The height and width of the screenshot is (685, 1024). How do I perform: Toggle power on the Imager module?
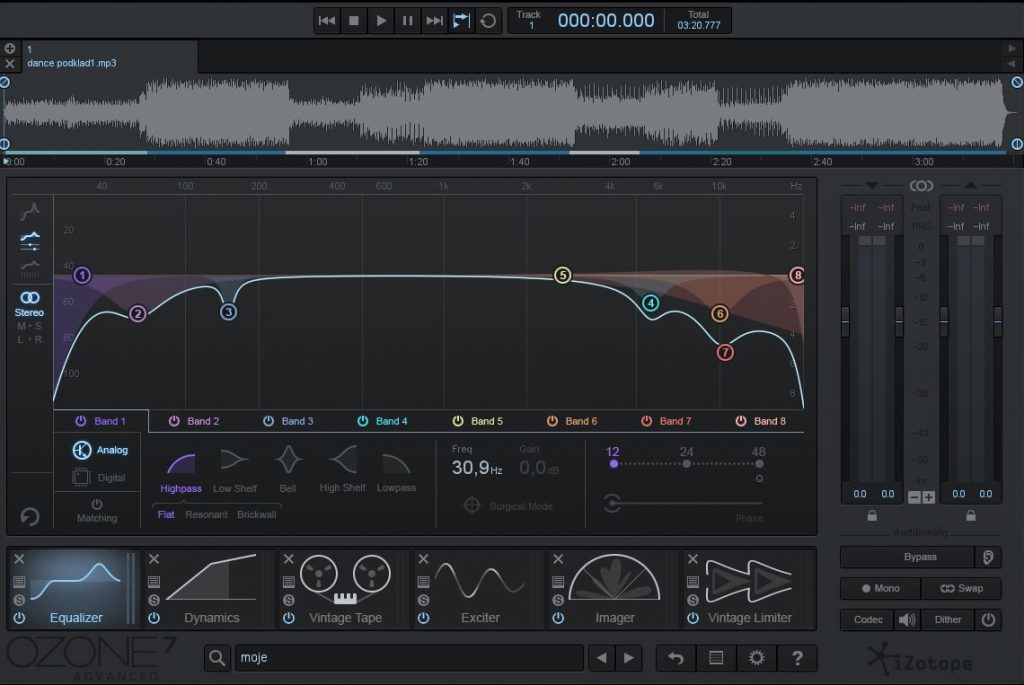pos(558,618)
